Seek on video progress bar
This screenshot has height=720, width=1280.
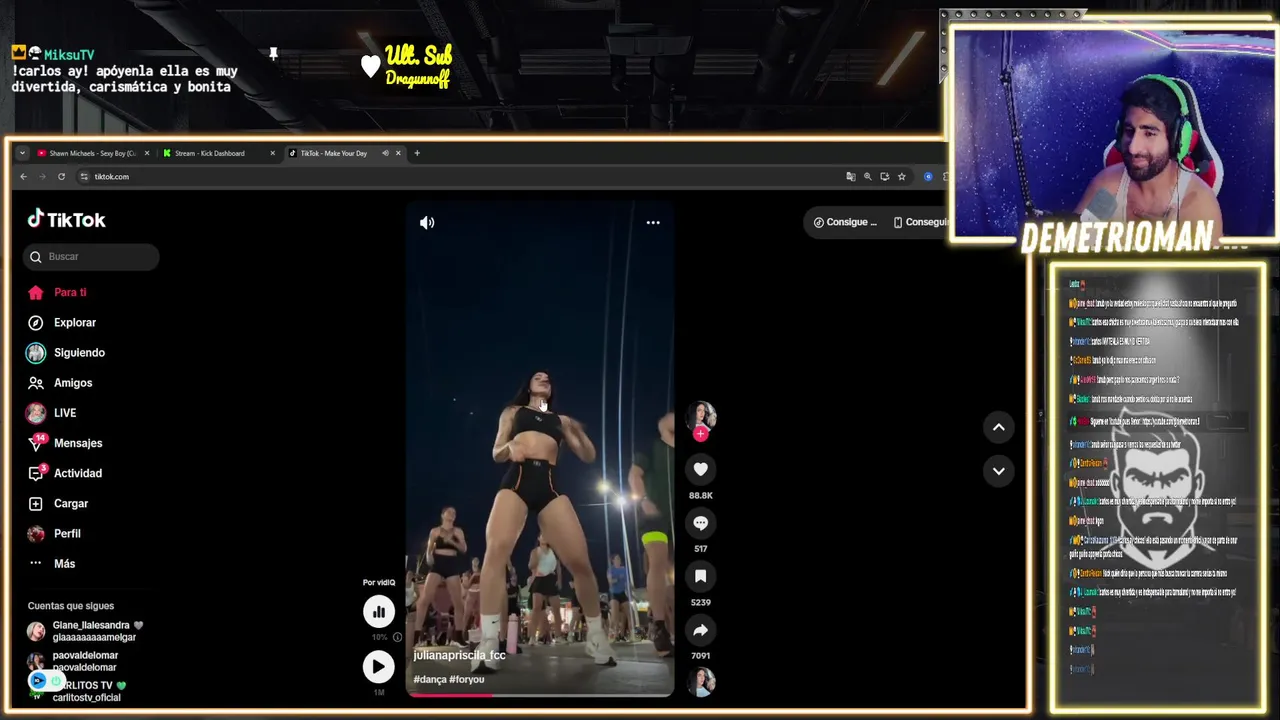(x=539, y=694)
